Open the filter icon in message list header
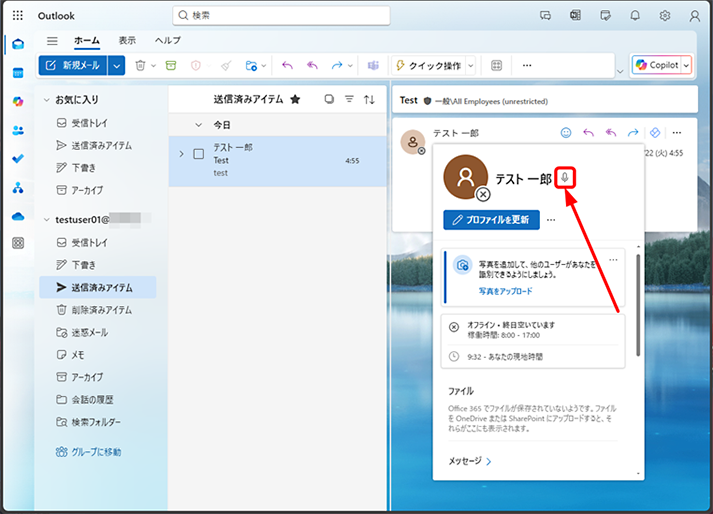The height and width of the screenshot is (514, 713). click(x=349, y=99)
